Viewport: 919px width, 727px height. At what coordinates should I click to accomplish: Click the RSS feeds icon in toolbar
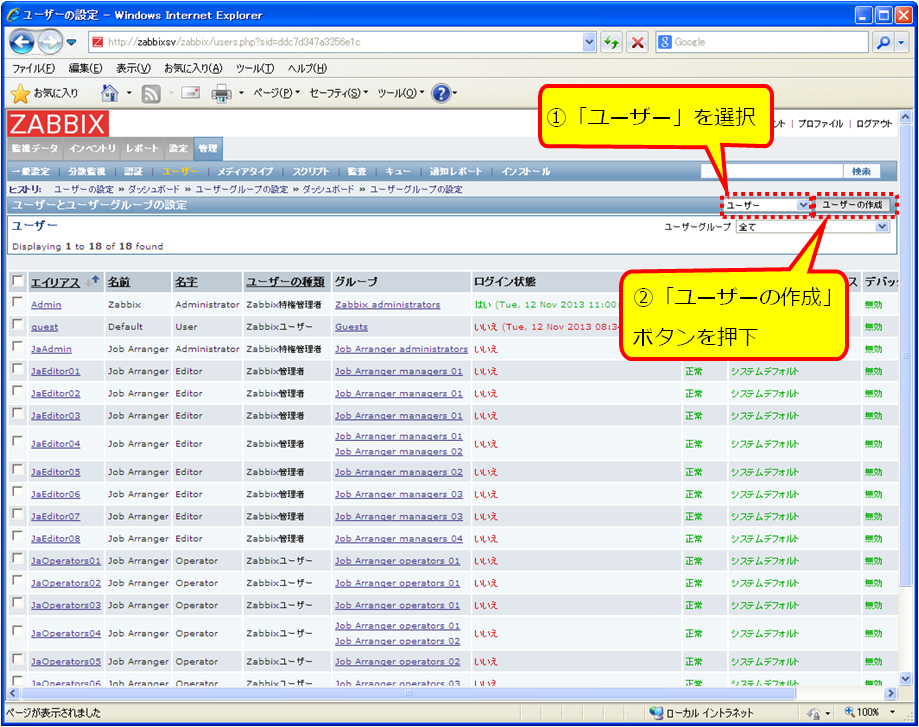151,93
